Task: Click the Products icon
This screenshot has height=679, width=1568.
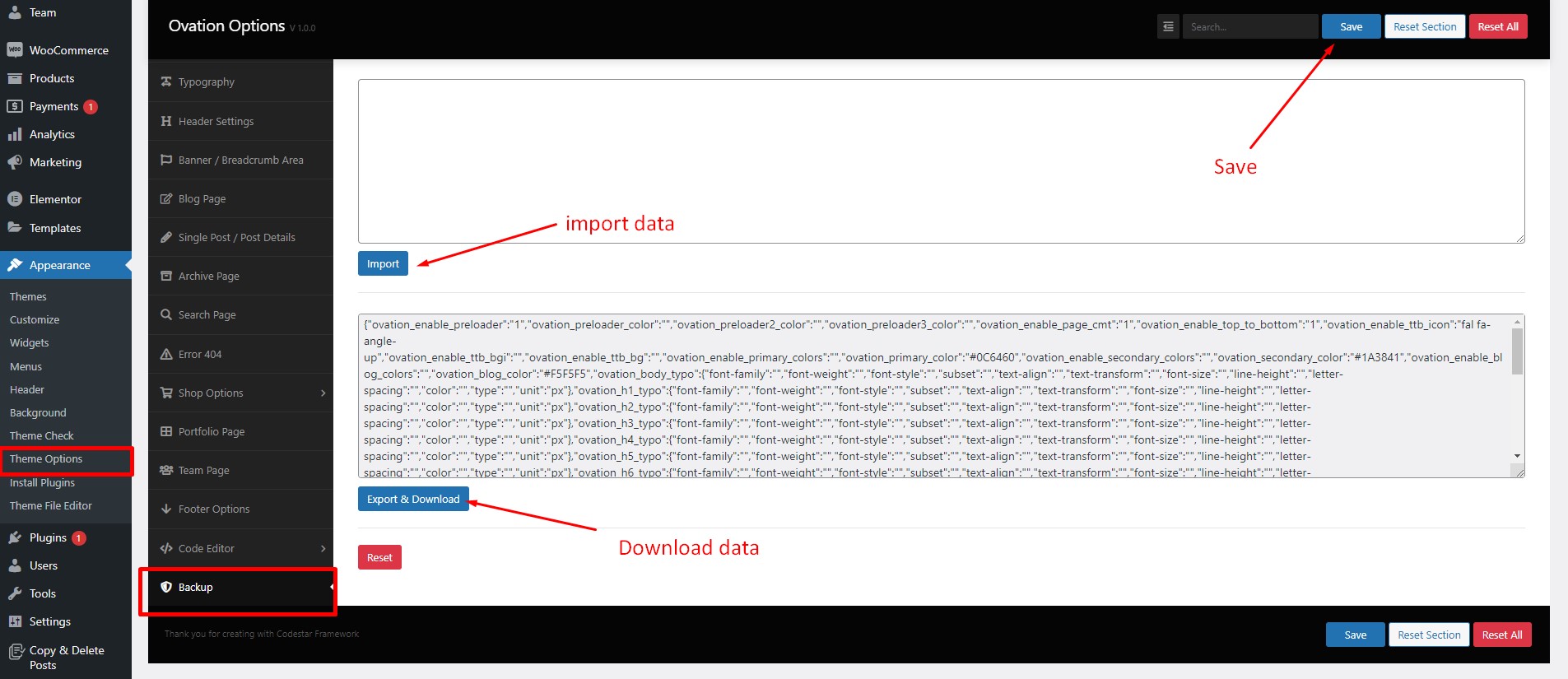Action: coord(15,78)
